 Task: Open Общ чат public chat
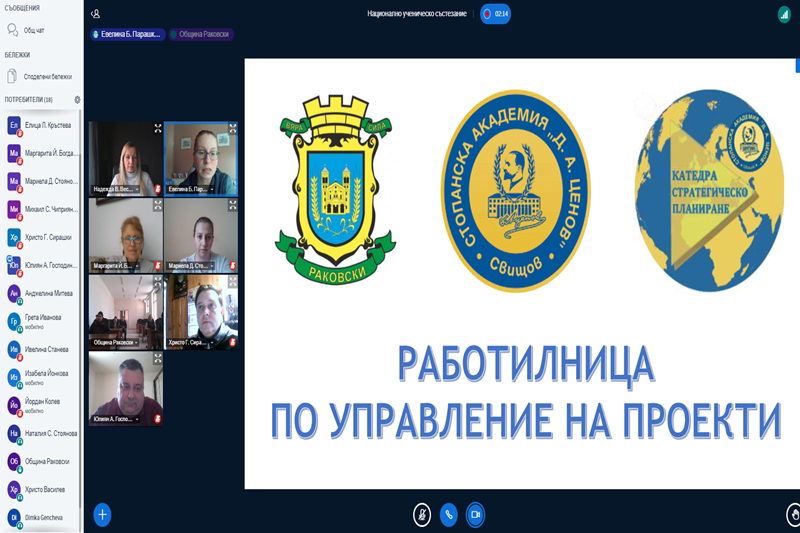coord(34,30)
